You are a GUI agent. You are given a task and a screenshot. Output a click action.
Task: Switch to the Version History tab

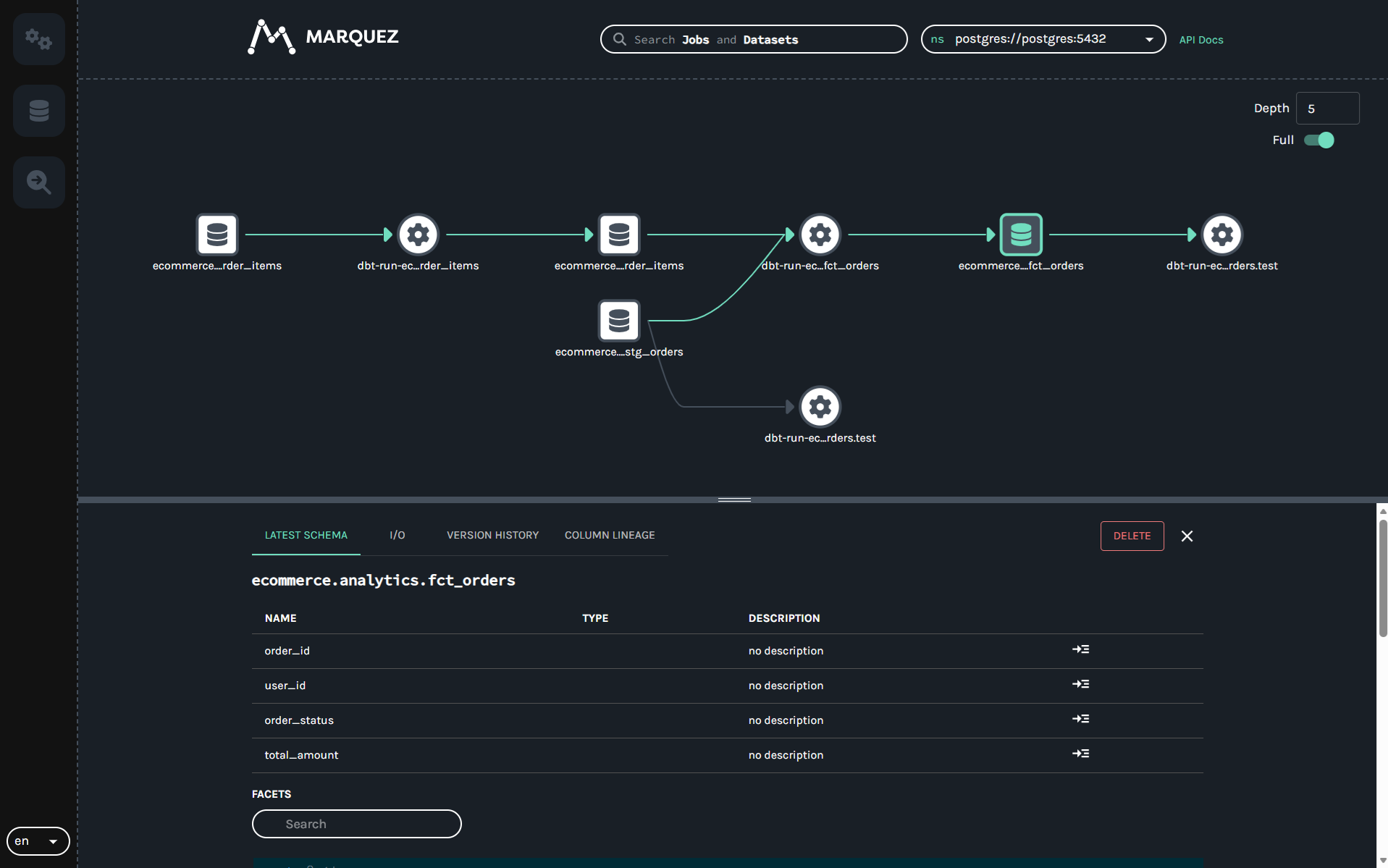coord(492,535)
